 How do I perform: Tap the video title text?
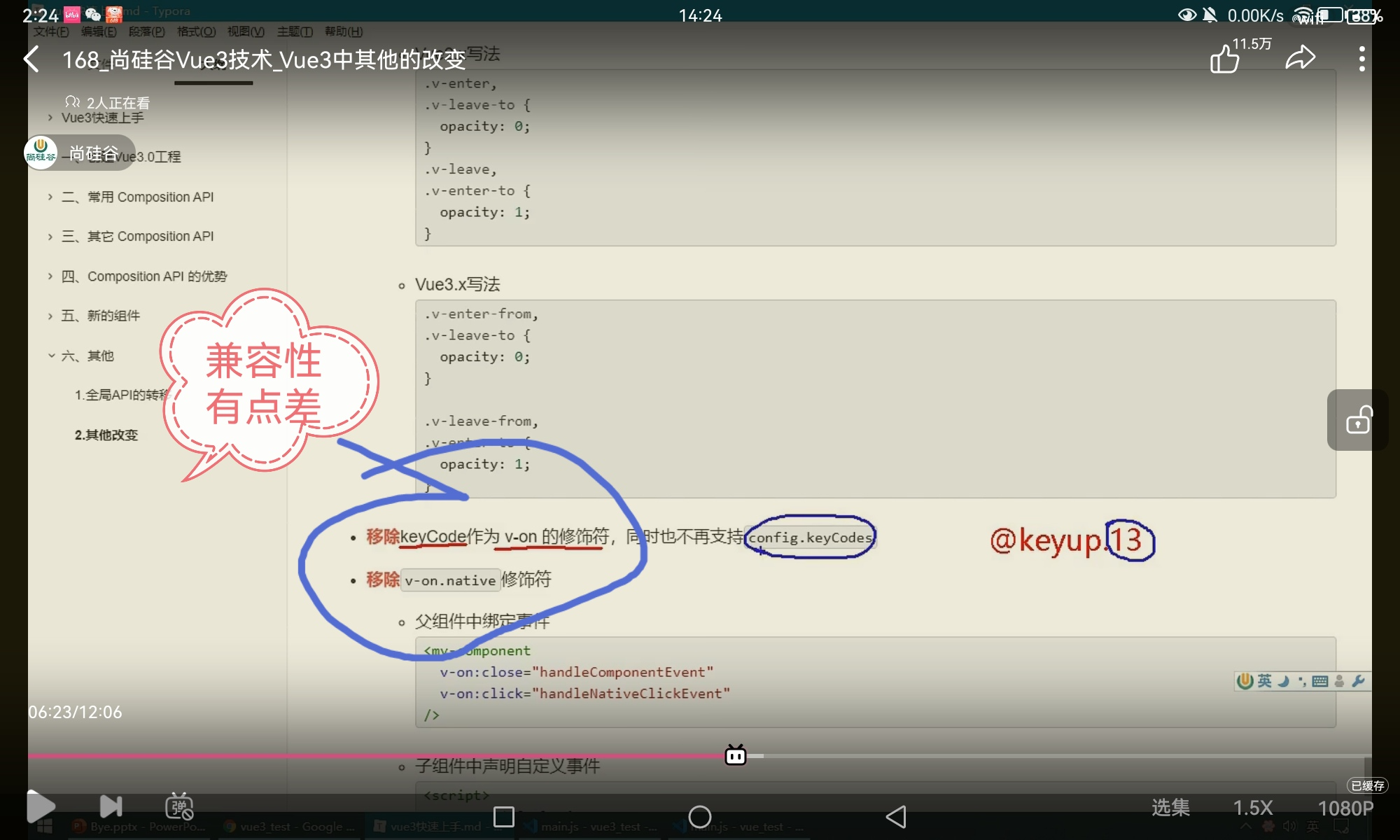pyautogui.click(x=264, y=59)
